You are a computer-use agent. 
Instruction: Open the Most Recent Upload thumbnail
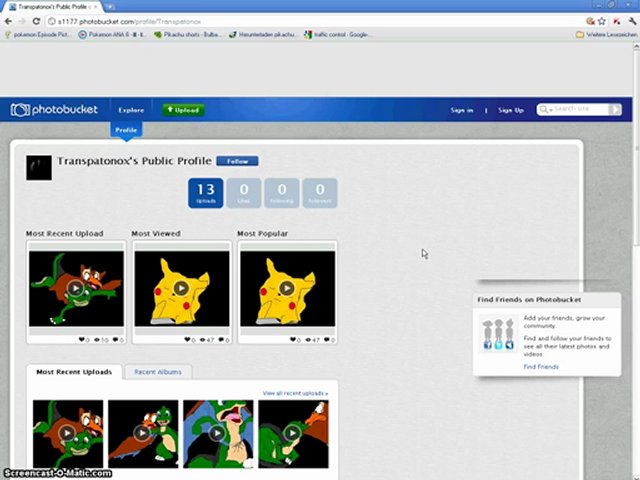pyautogui.click(x=76, y=288)
